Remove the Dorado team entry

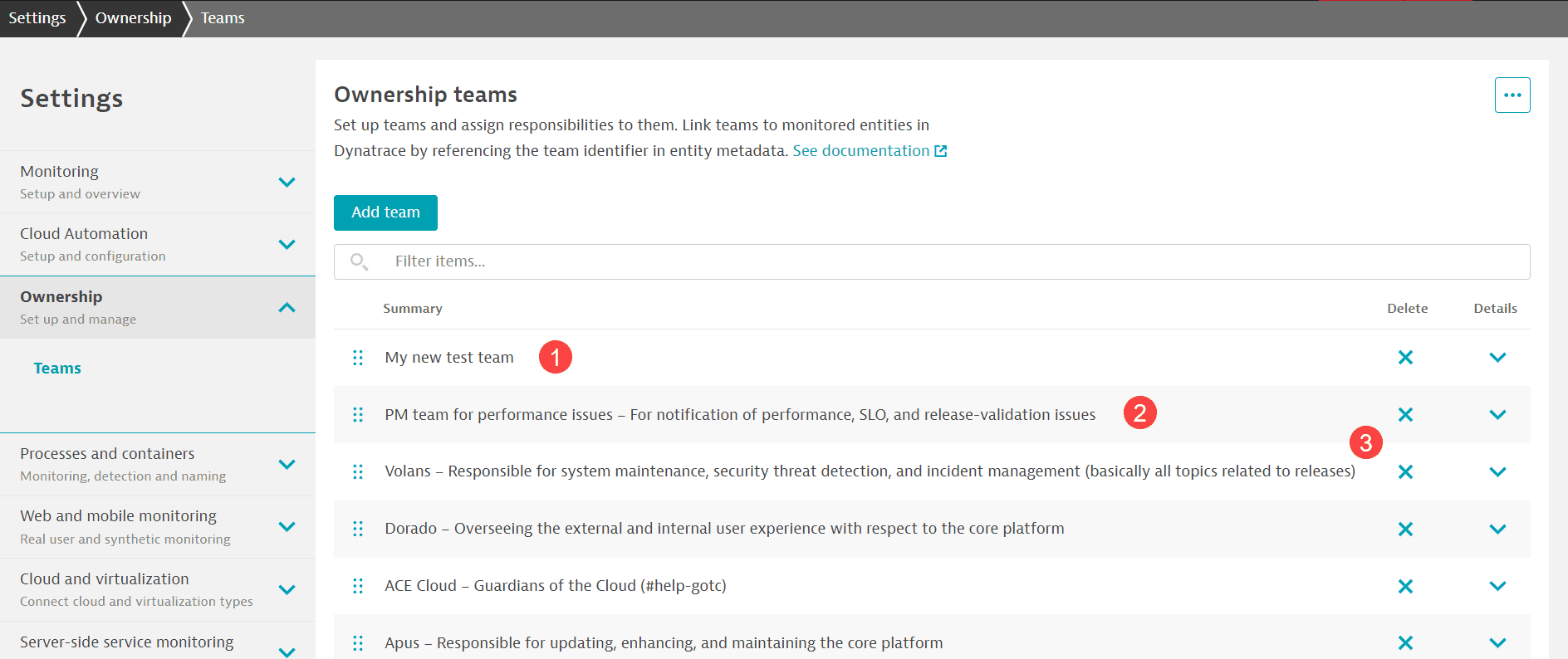[x=1405, y=530]
